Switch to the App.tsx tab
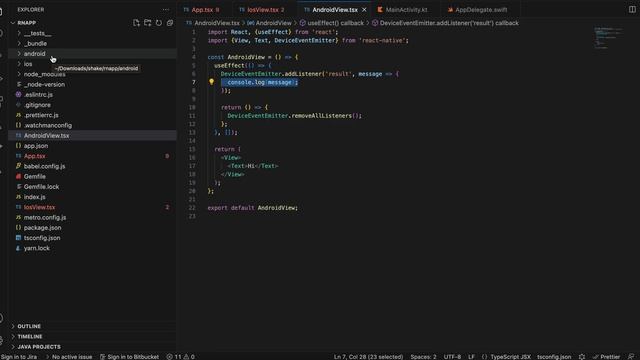Screen dimensions: 640x360 tap(202, 9)
